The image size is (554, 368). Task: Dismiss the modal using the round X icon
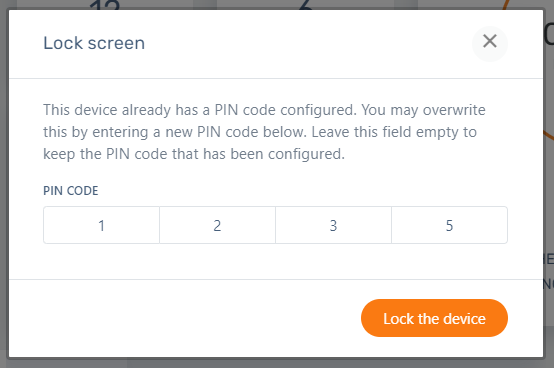click(490, 43)
